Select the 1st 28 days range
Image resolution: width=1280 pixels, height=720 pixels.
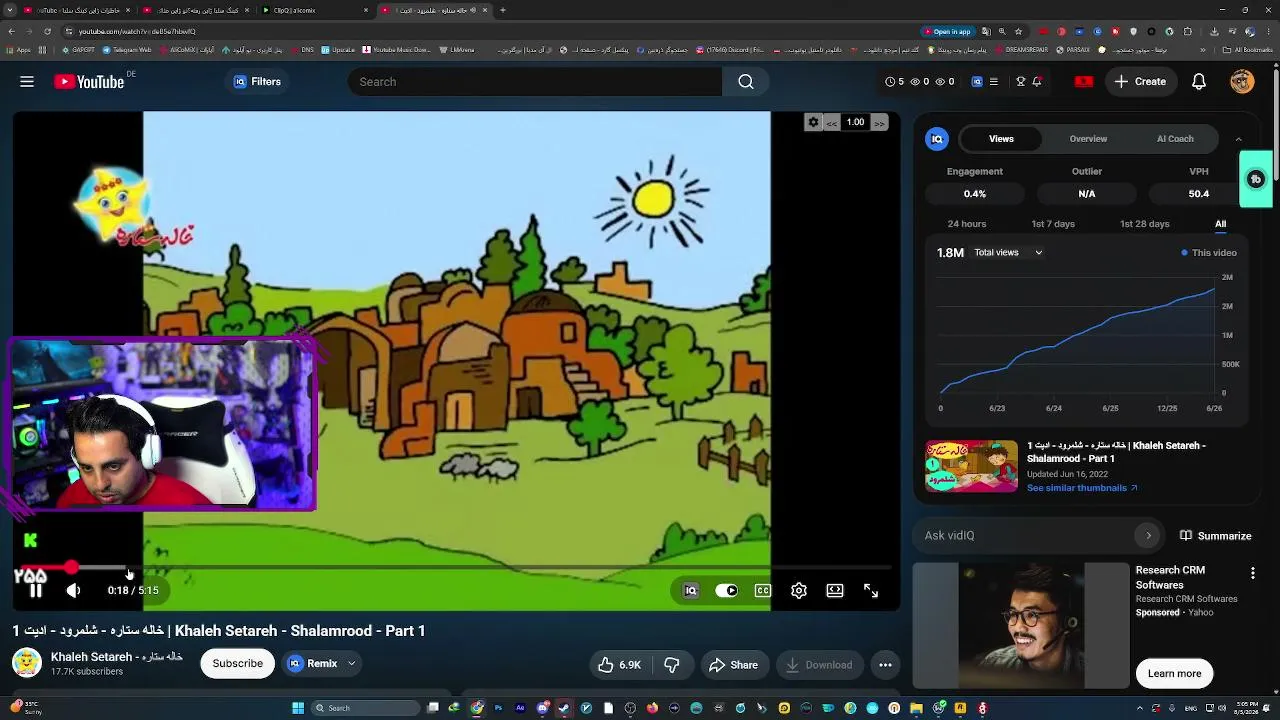(1145, 224)
